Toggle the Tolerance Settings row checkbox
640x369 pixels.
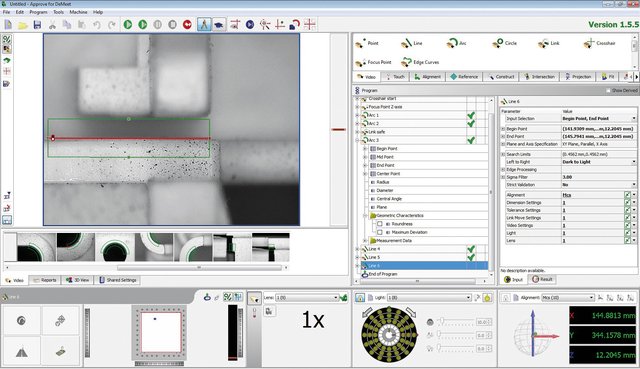pyautogui.click(x=627, y=210)
